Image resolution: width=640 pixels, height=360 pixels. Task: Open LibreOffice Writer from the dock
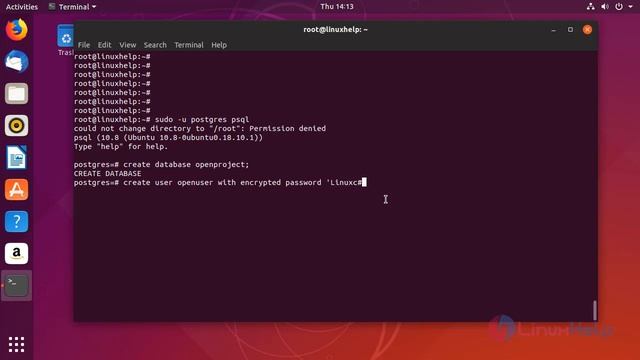[16, 158]
